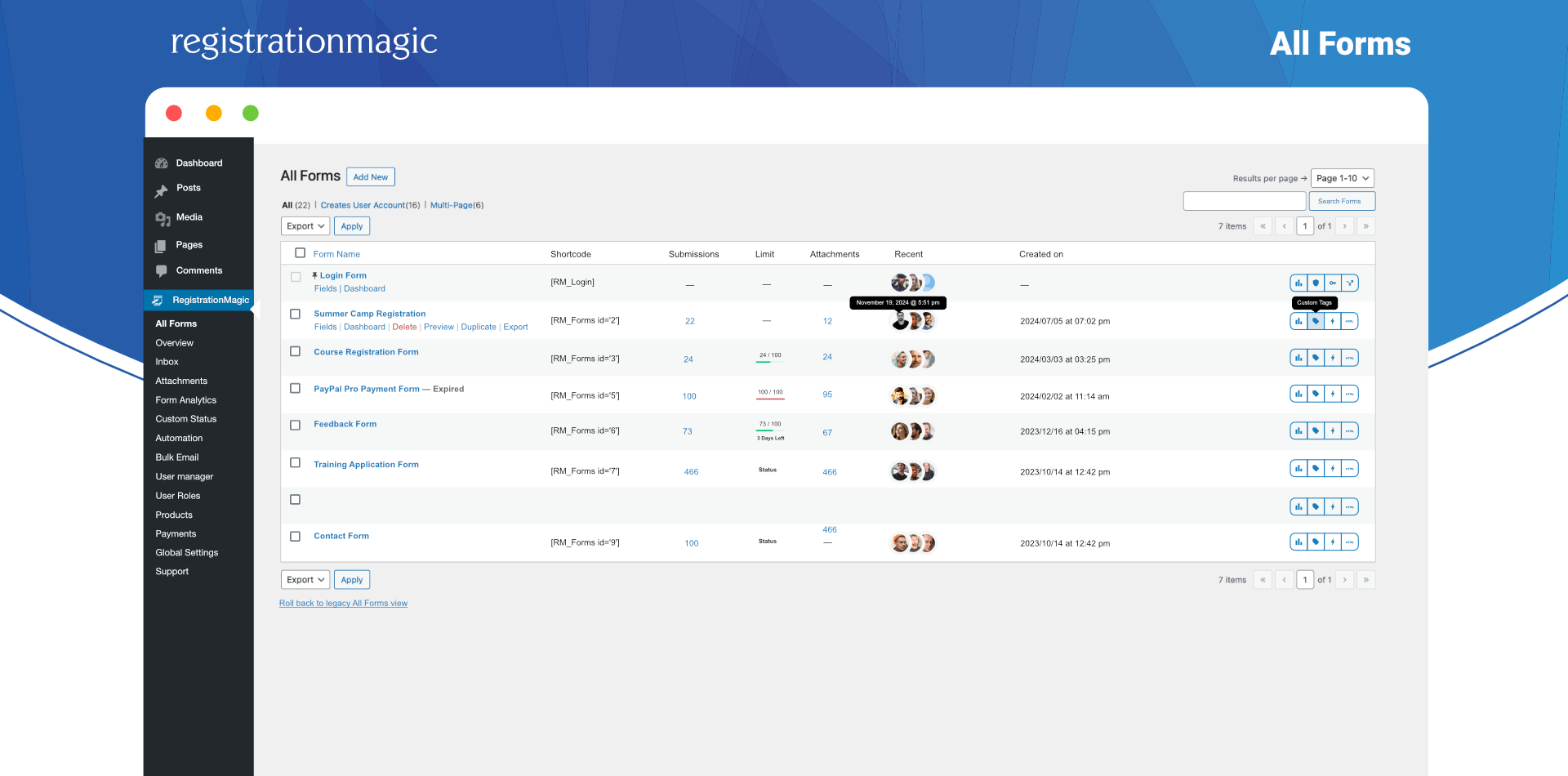Go to next page in top pagination
The width and height of the screenshot is (1568, 776).
click(1345, 226)
